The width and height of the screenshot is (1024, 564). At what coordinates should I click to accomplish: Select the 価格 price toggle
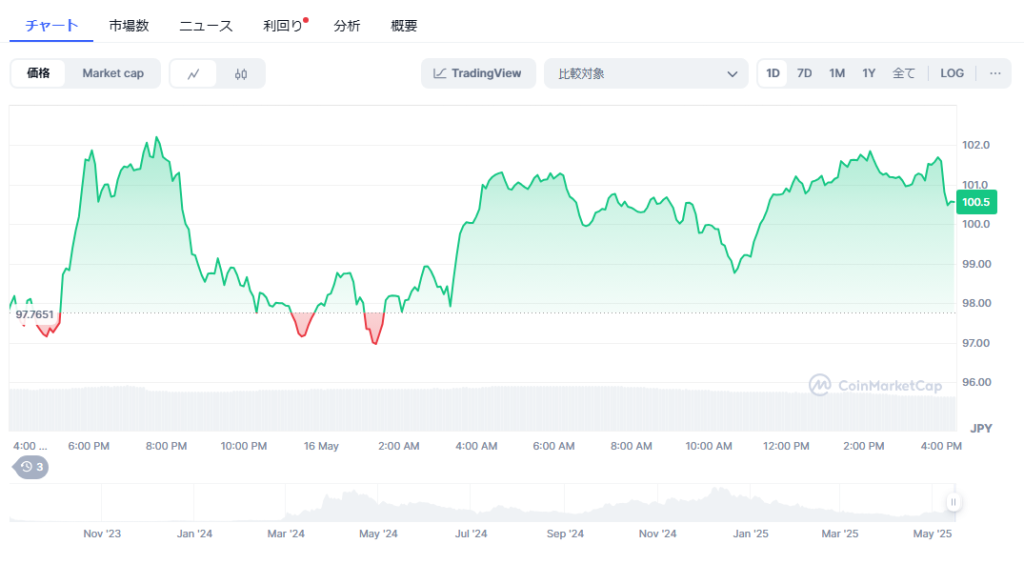(39, 73)
